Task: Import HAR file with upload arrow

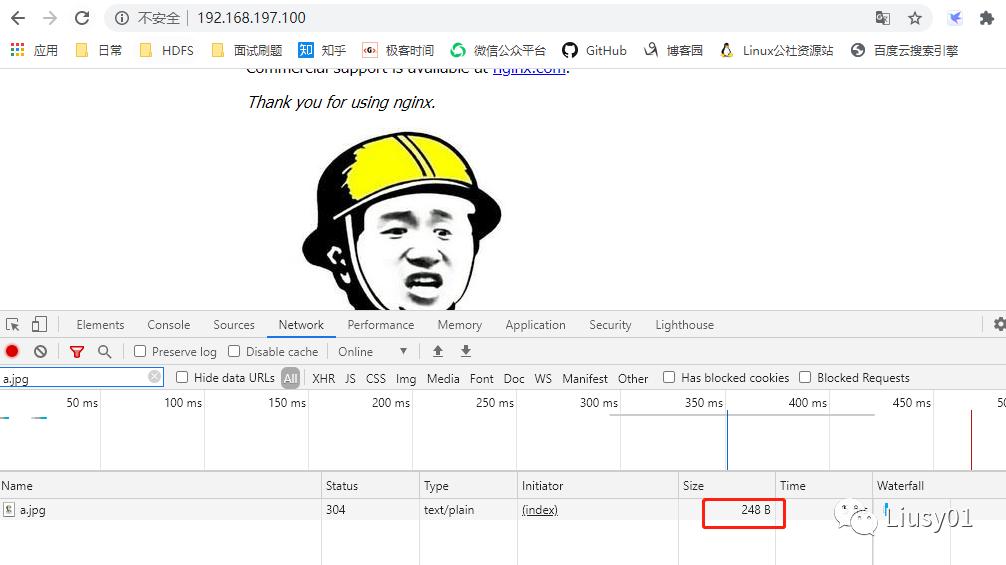Action: click(438, 351)
